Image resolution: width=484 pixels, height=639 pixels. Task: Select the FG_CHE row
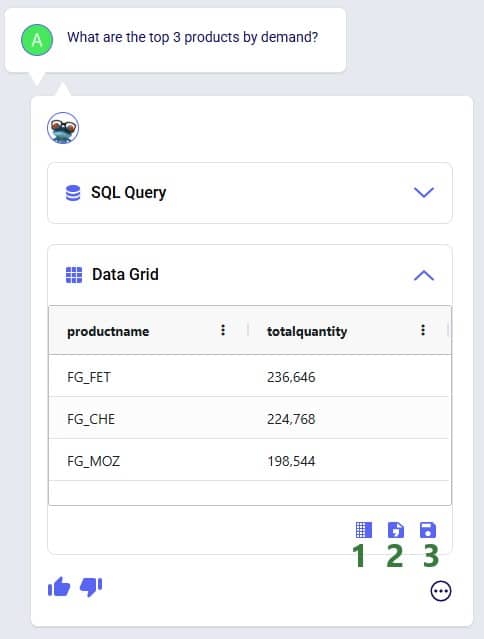[x=249, y=419]
